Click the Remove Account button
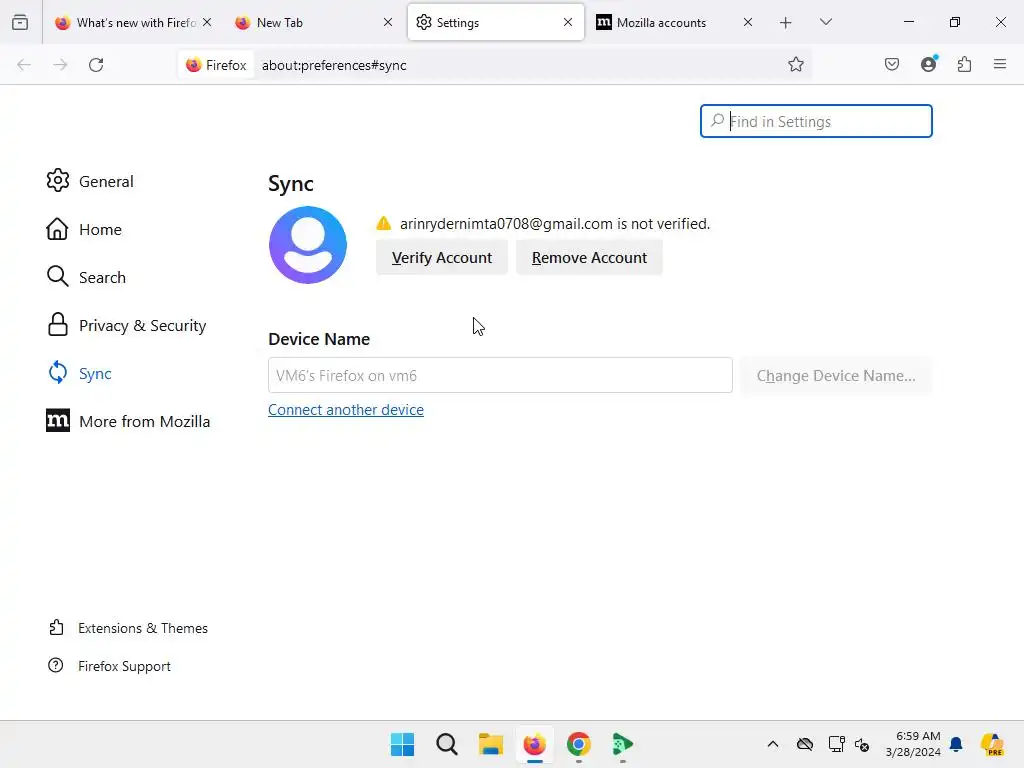 point(589,257)
